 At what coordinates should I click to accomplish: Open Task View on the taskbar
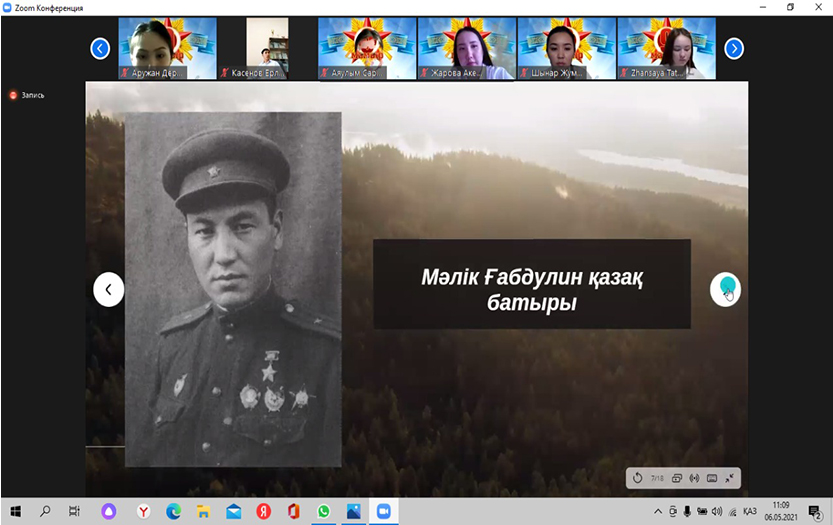click(x=74, y=511)
